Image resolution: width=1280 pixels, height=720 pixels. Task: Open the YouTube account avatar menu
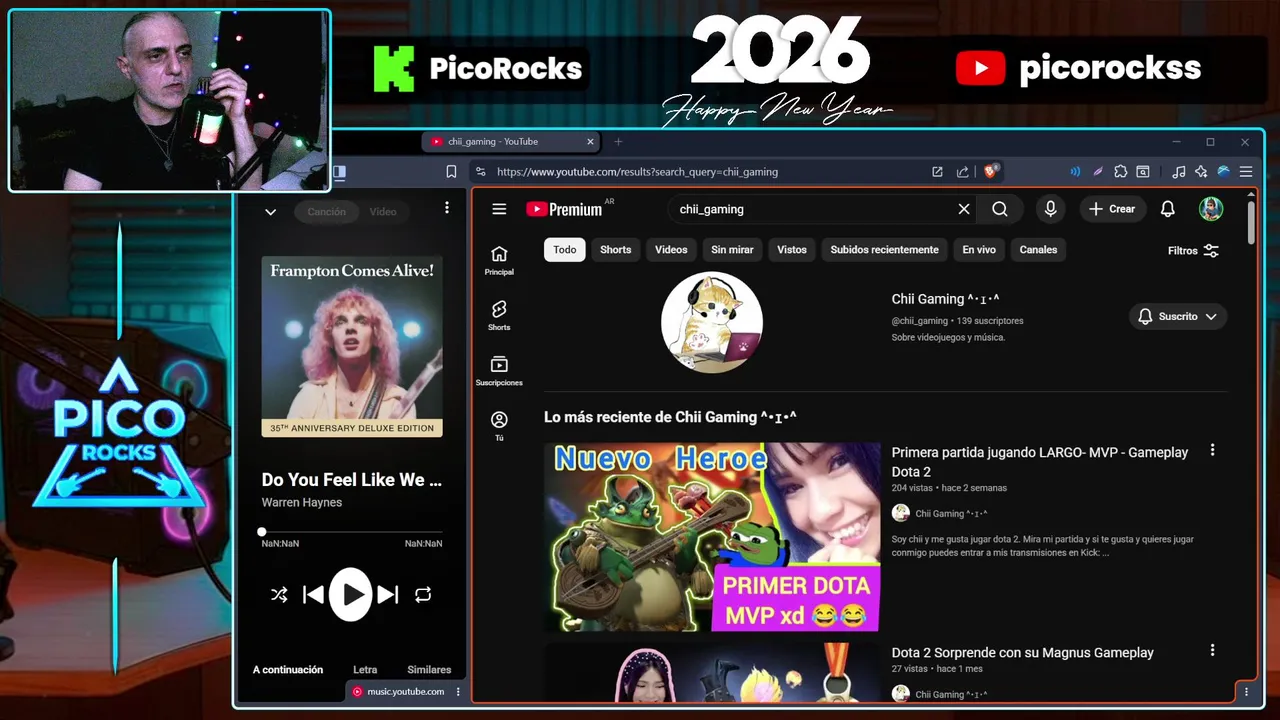coord(1211,209)
